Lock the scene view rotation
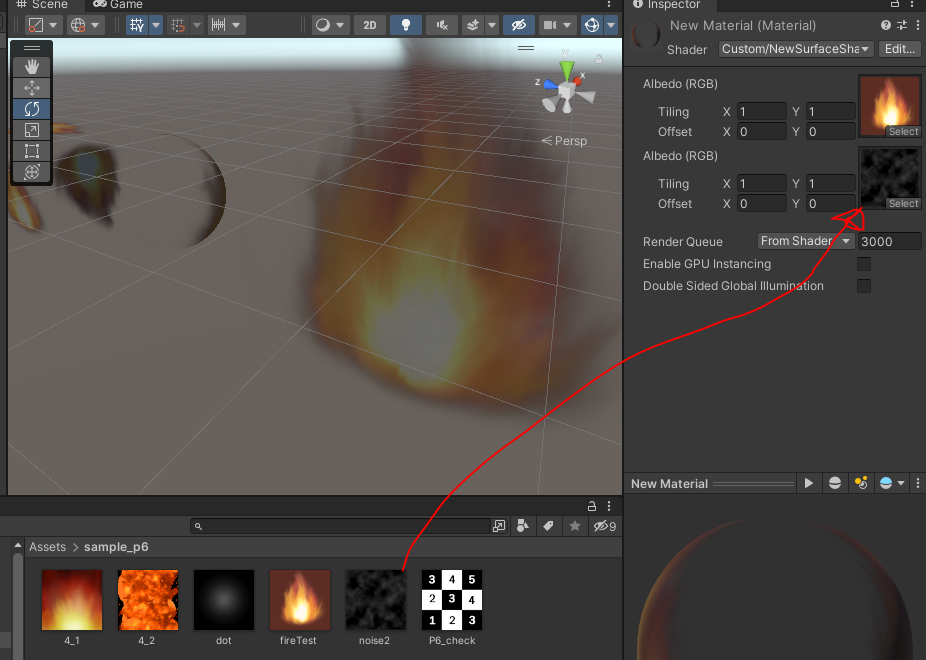Screen dimensions: 926x660 (x=599, y=59)
